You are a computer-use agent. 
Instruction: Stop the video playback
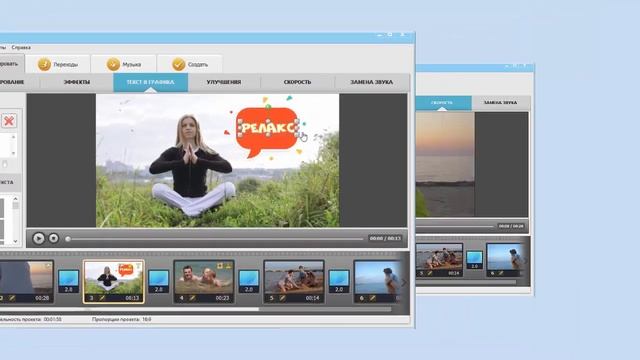click(53, 238)
